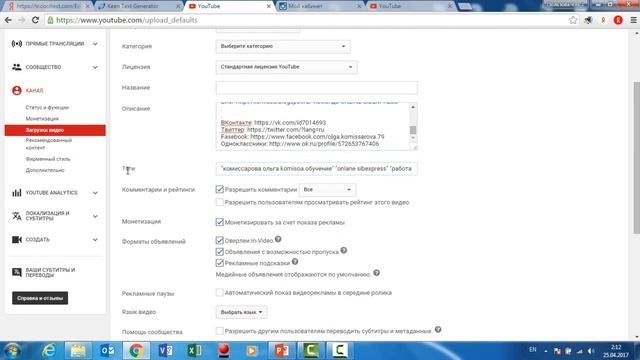Image resolution: width=640 pixels, height=360 pixels.
Task: Click the browser back arrow
Action: pos(8,20)
